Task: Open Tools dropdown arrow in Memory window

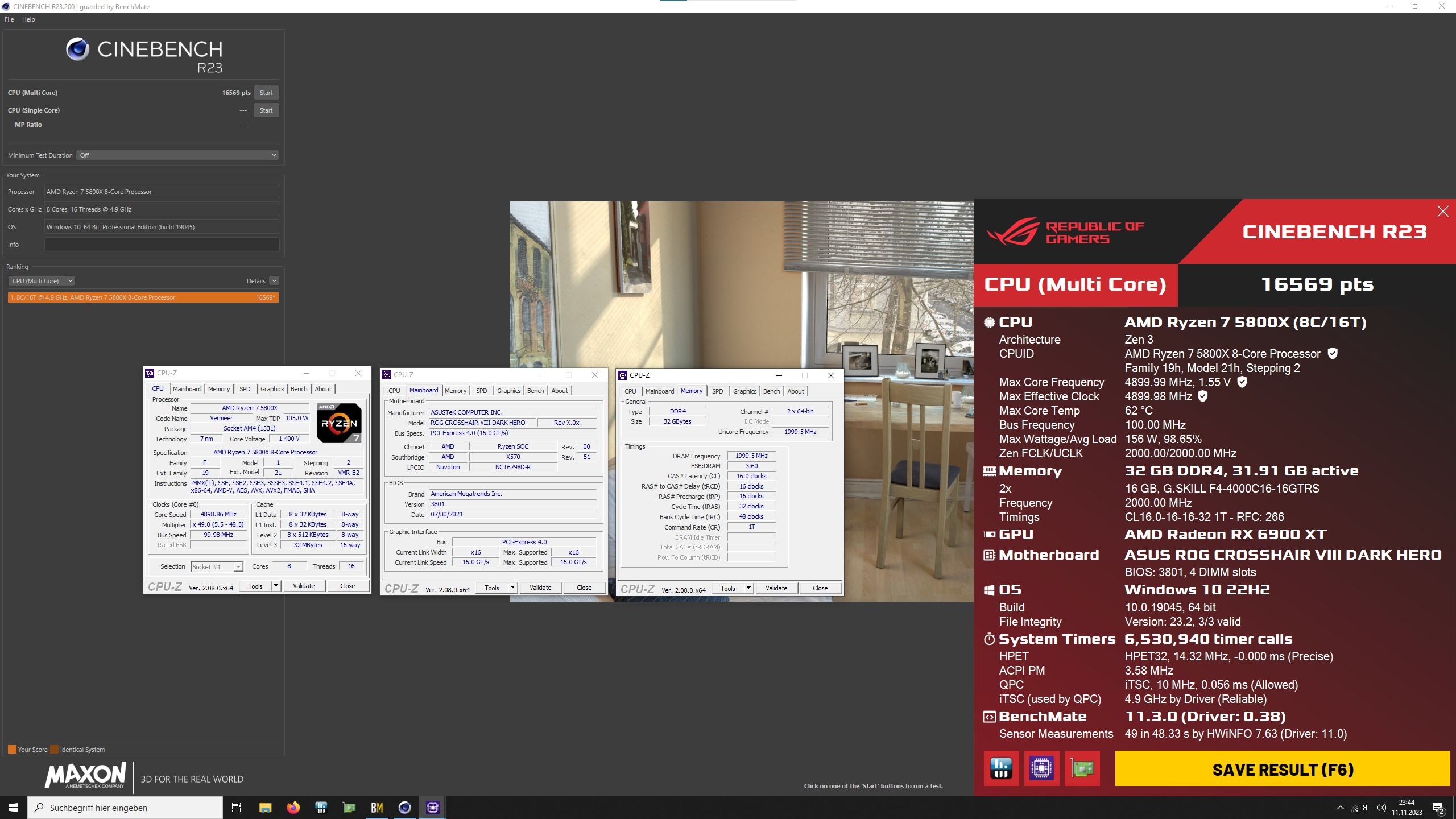Action: (748, 588)
